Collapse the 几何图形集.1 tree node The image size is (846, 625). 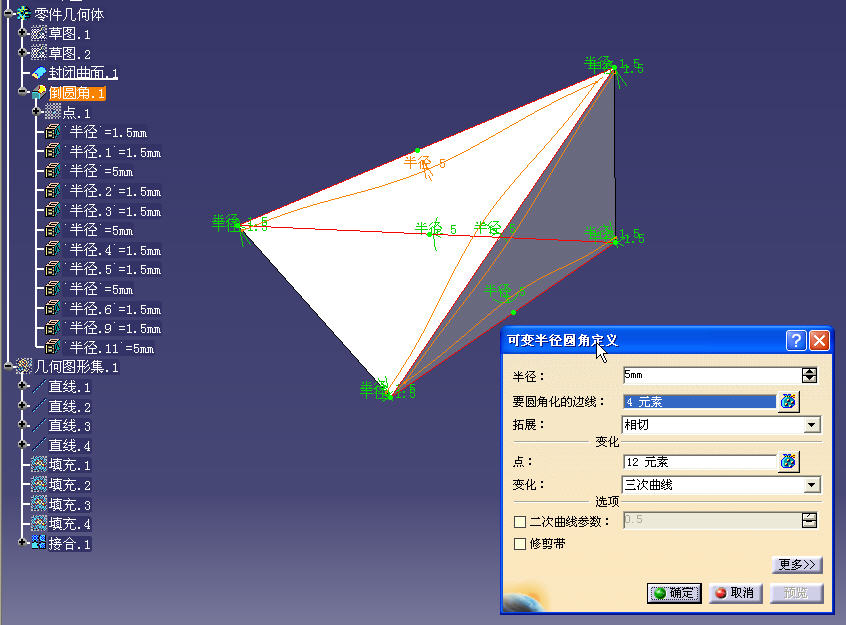click(9, 366)
